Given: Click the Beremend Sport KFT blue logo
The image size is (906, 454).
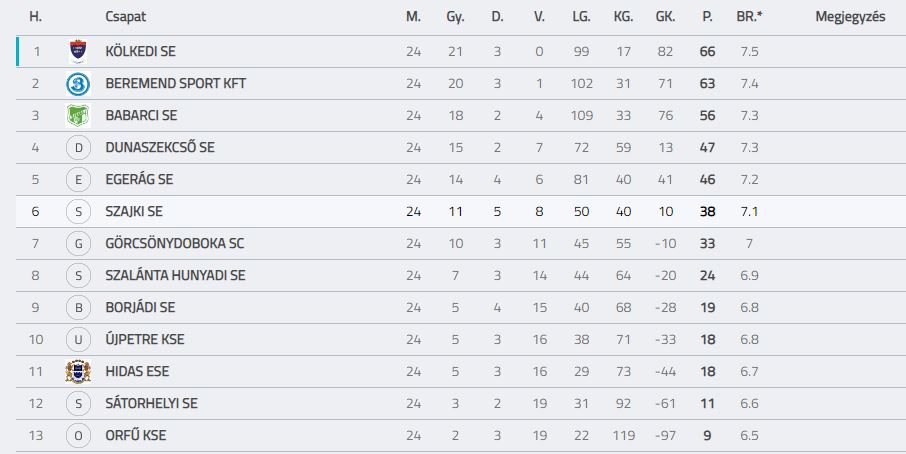Looking at the screenshot, I should click(x=78, y=84).
